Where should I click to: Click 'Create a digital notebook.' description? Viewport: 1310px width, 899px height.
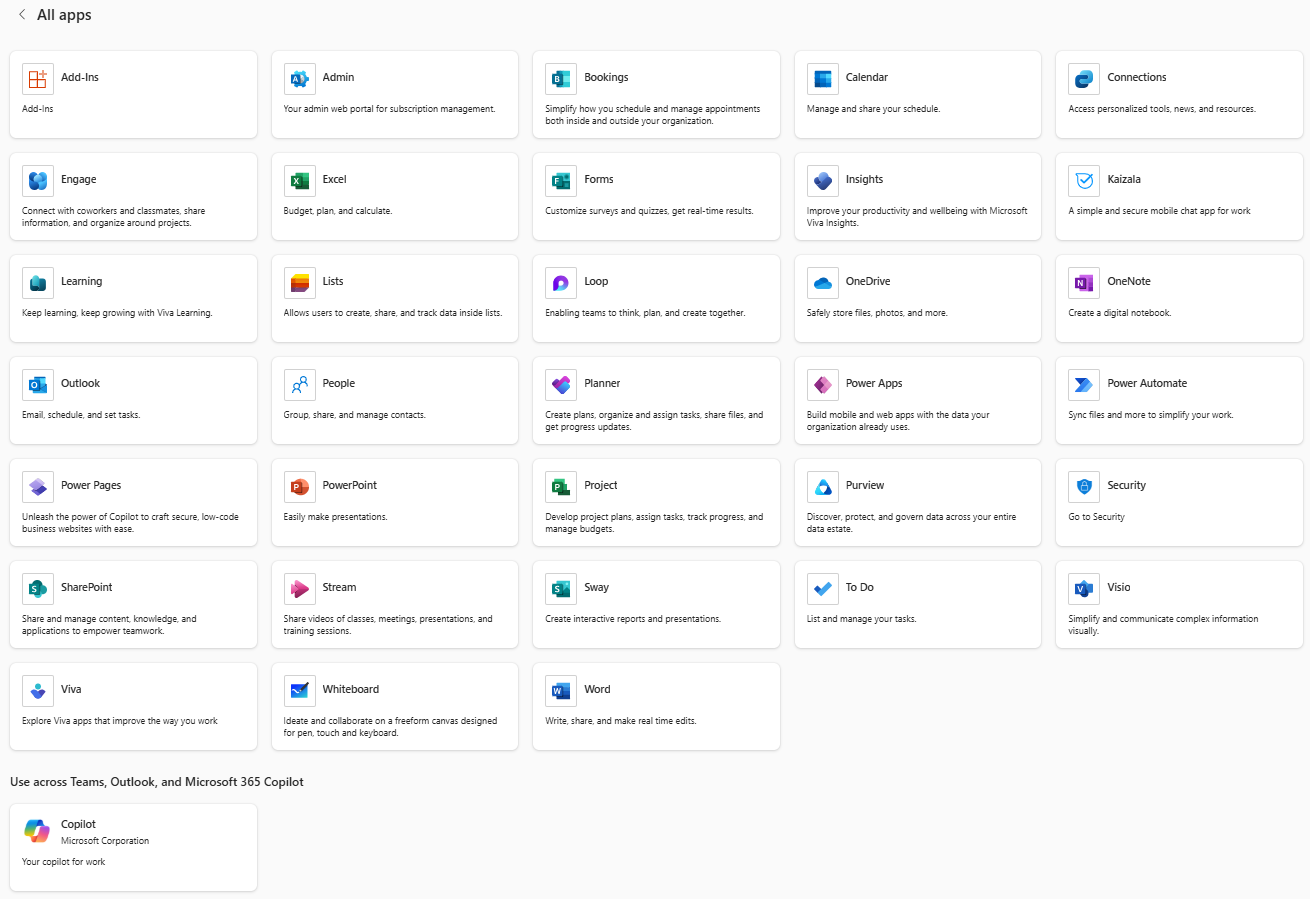(1119, 313)
